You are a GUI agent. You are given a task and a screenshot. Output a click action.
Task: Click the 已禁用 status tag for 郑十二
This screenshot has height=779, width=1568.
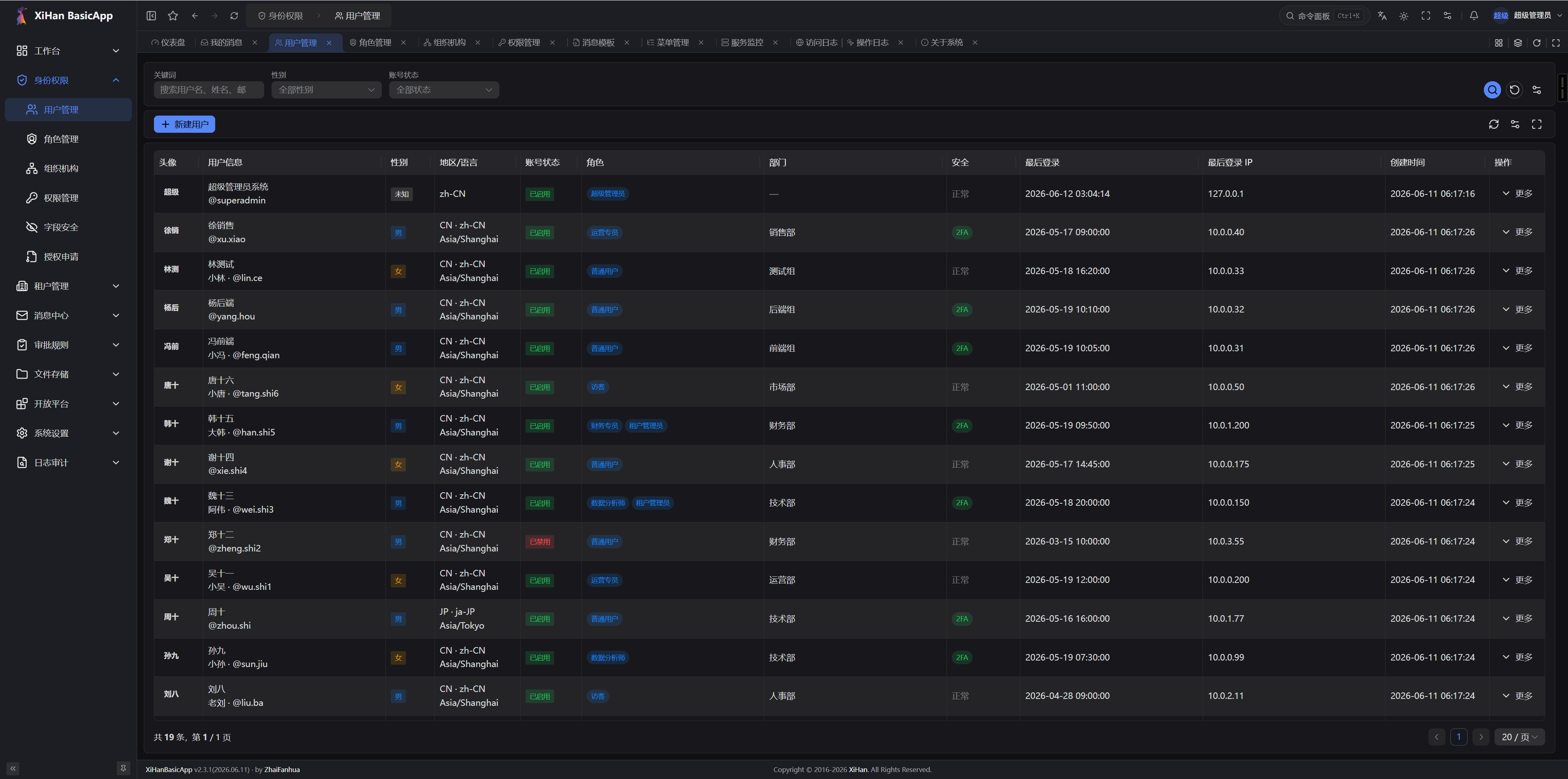click(540, 542)
